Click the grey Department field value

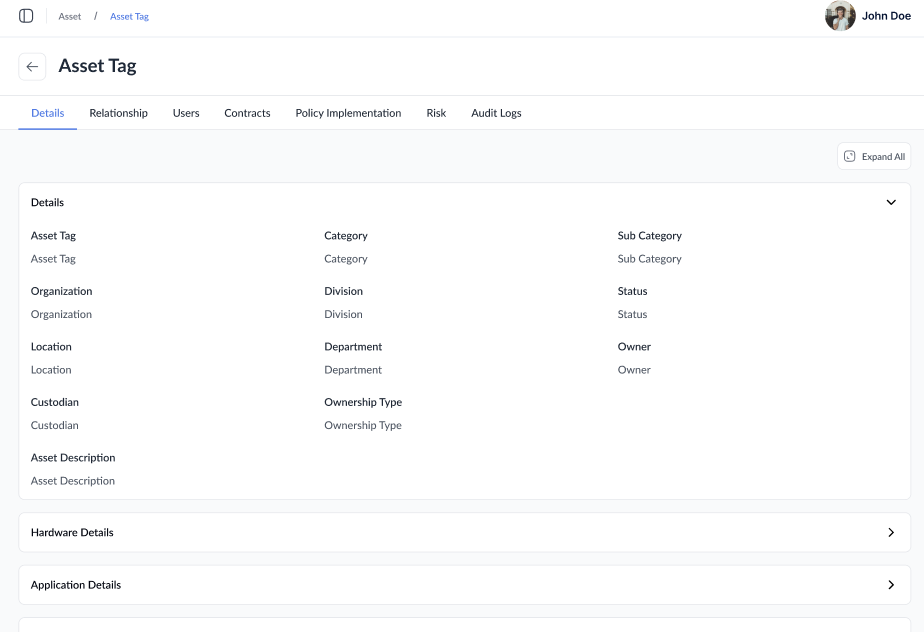pyautogui.click(x=353, y=370)
